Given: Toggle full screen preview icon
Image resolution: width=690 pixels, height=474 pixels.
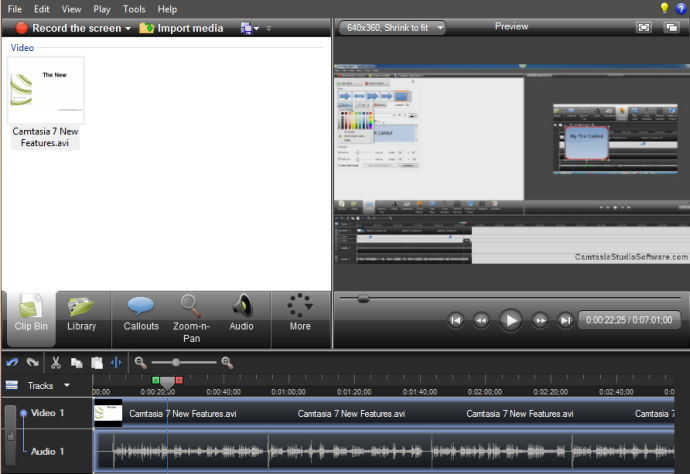Looking at the screenshot, I should click(644, 28).
